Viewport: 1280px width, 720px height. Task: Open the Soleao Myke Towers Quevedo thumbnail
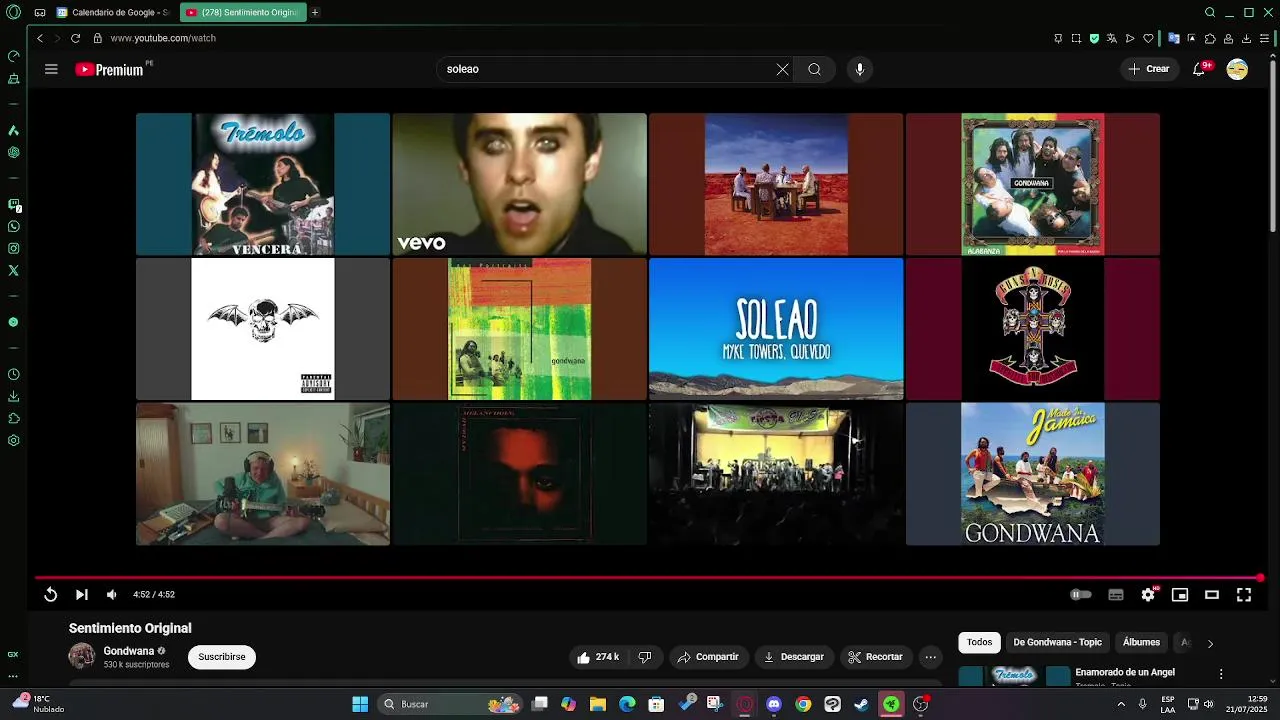coord(776,329)
